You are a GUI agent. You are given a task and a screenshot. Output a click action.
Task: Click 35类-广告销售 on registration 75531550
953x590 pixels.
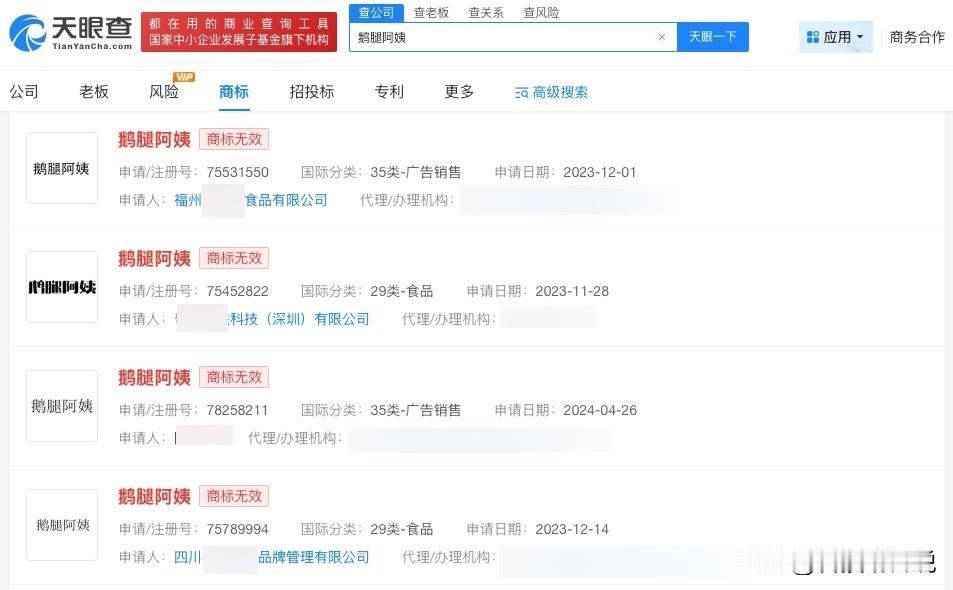point(416,173)
